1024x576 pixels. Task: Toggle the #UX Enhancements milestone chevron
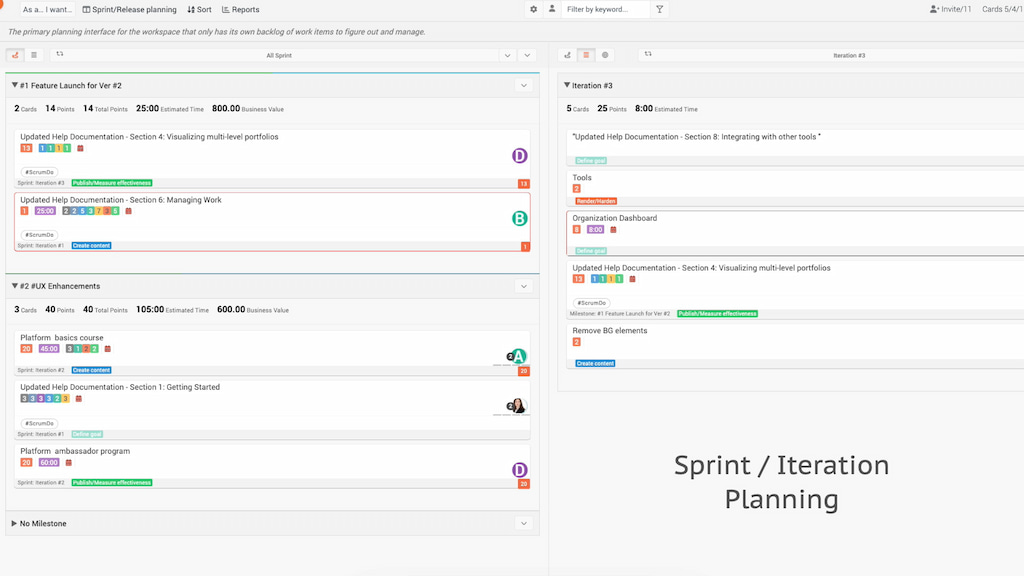click(x=524, y=286)
